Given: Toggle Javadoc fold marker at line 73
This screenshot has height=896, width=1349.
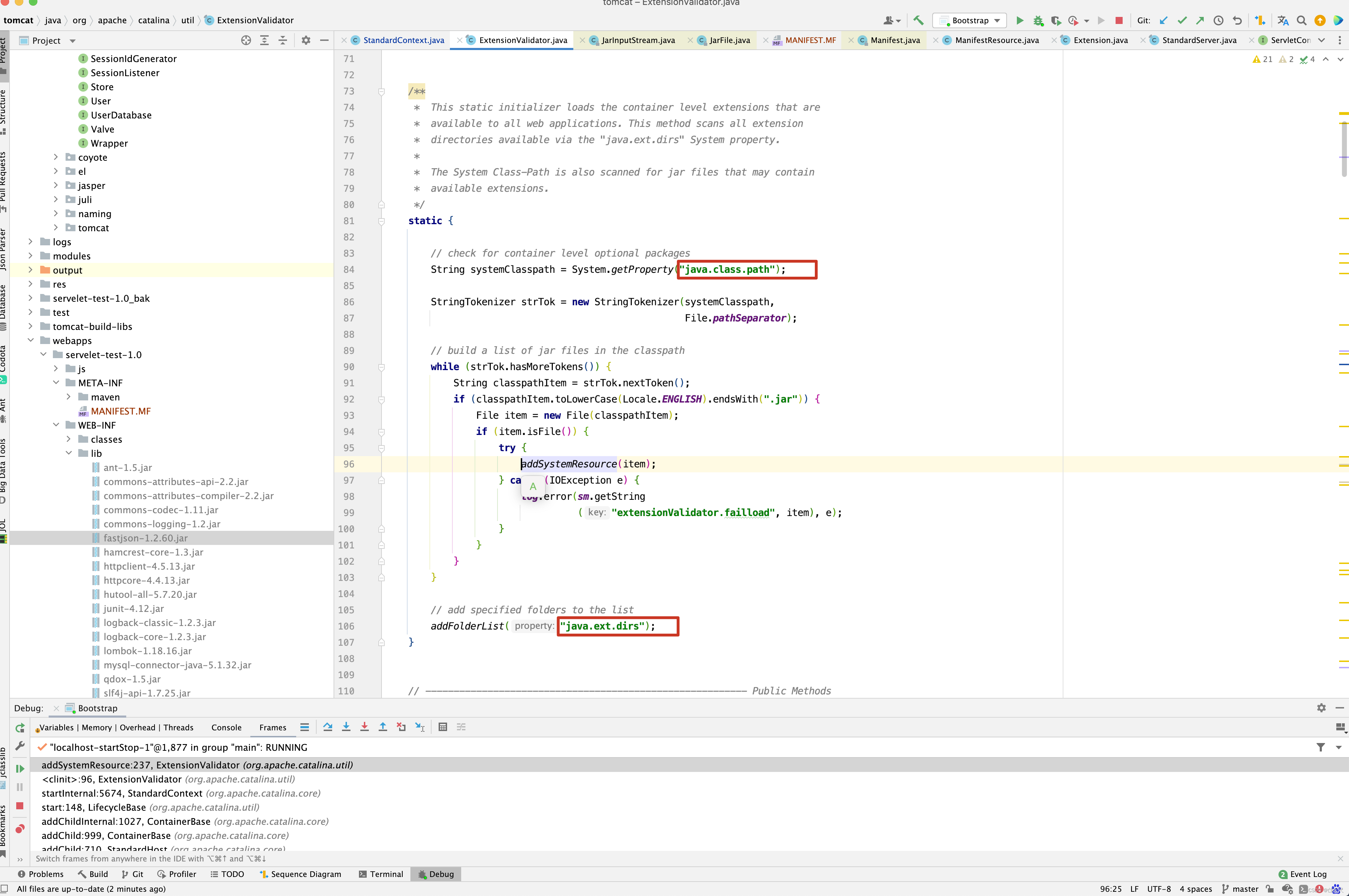Looking at the screenshot, I should click(x=381, y=91).
